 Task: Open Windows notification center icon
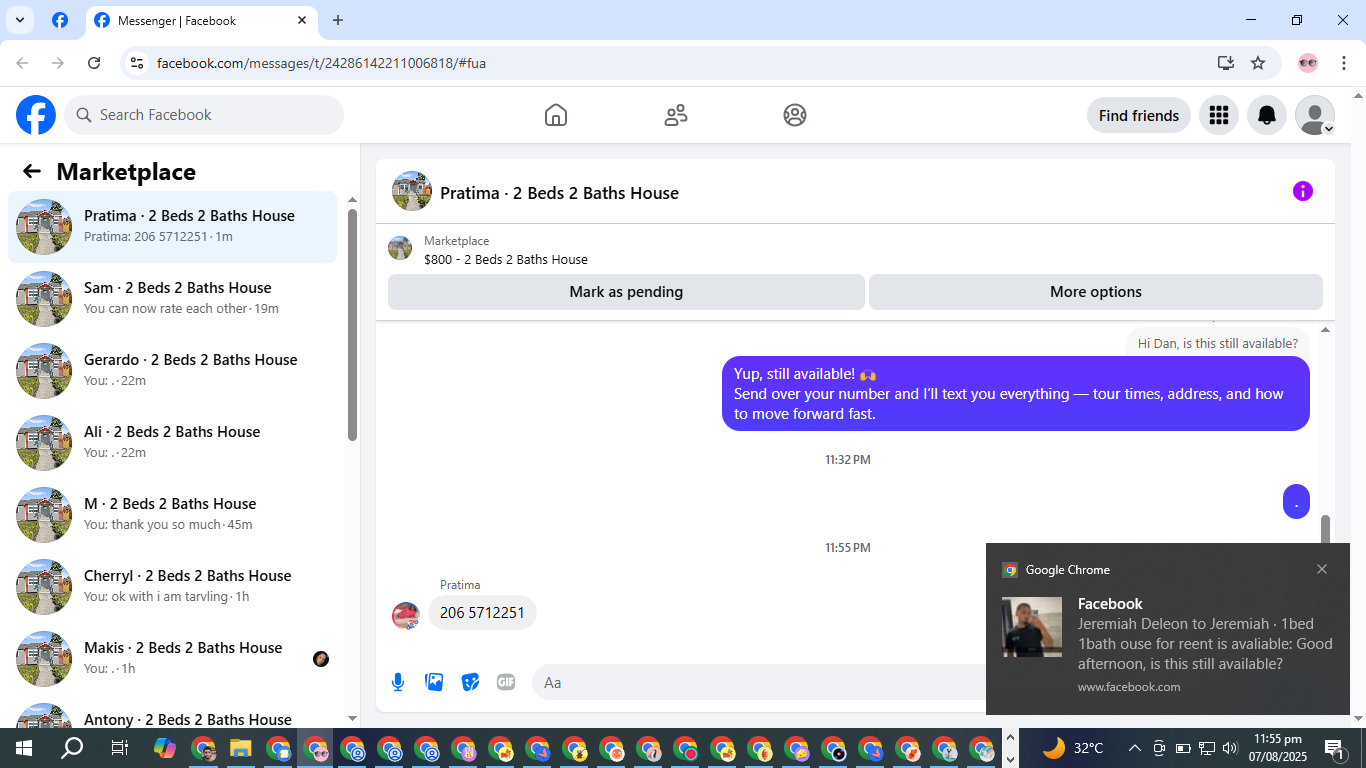(1335, 748)
